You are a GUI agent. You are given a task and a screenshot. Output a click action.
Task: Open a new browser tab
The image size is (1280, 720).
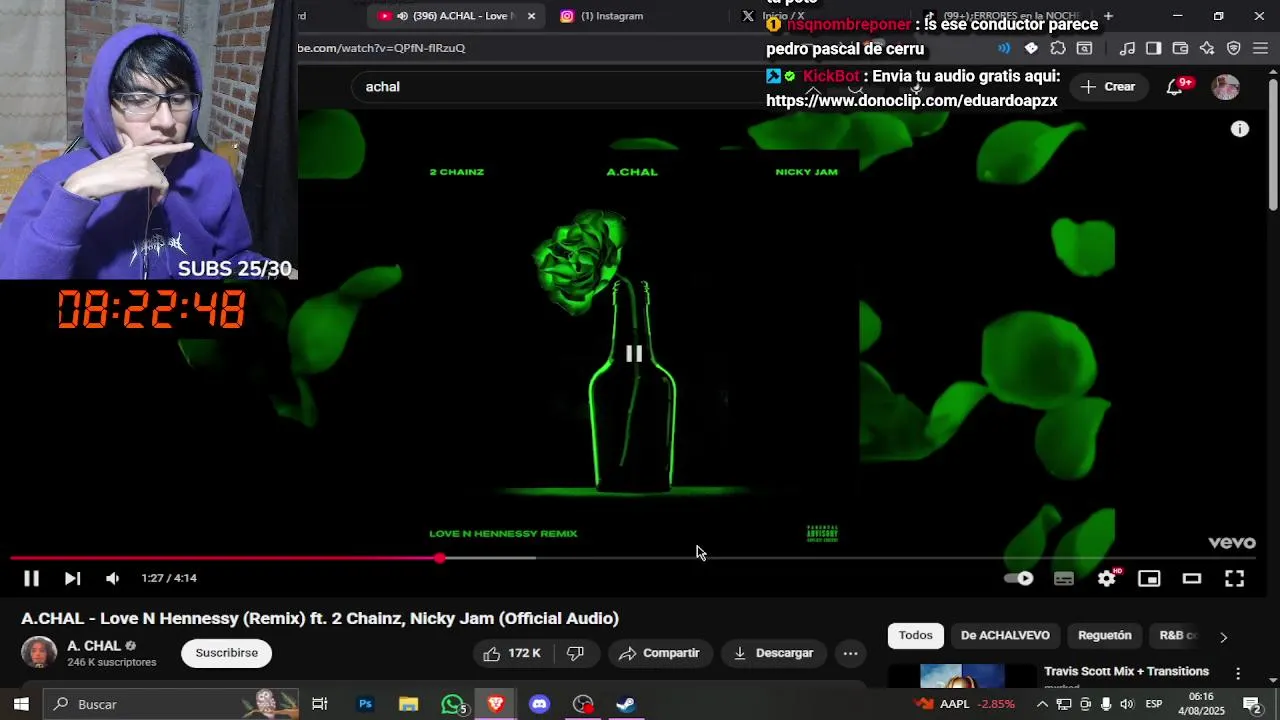1108,16
